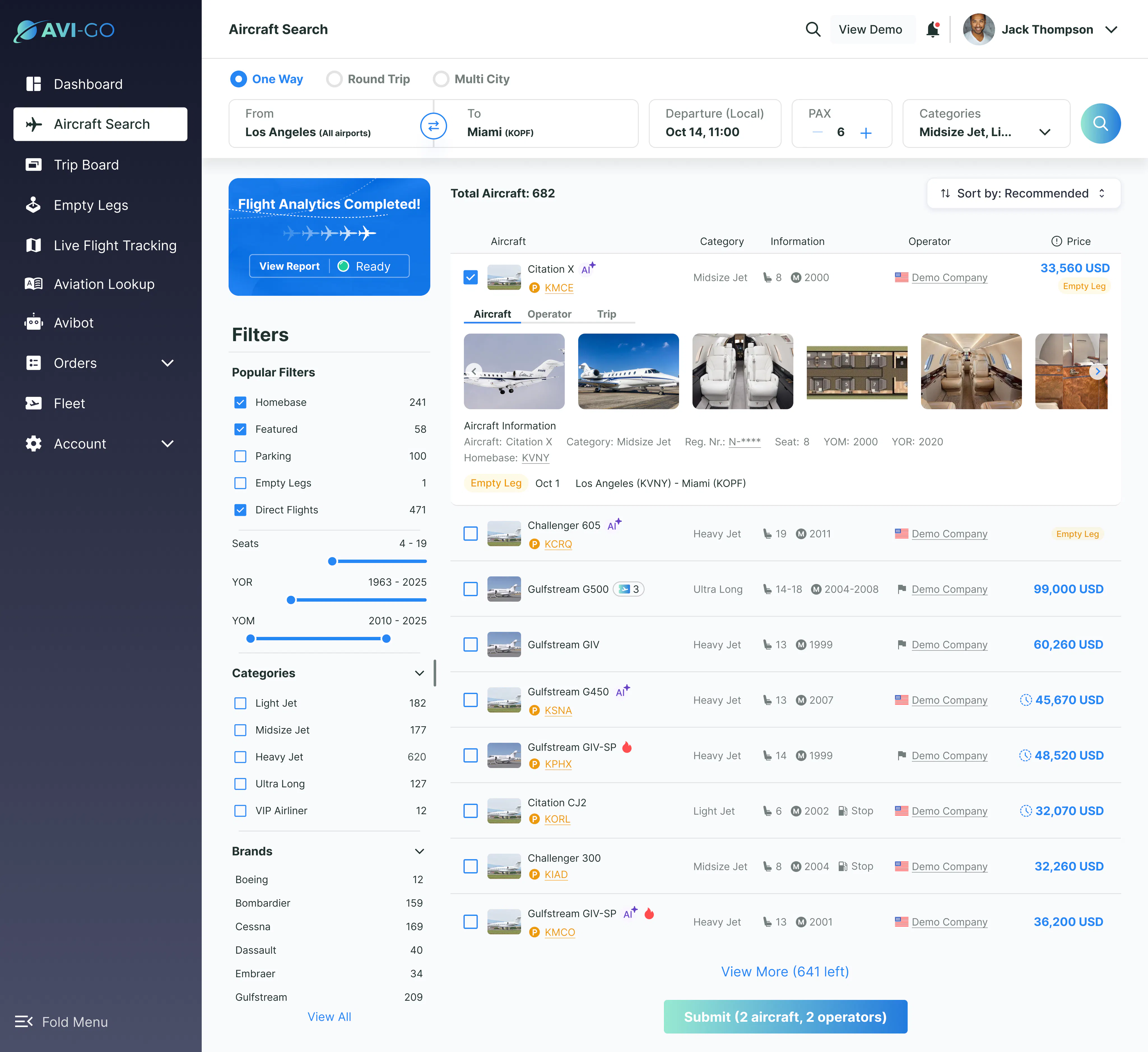Submit 2 aircraft, 2 operators
Viewport: 1148px width, 1052px height.
pyautogui.click(x=785, y=1017)
